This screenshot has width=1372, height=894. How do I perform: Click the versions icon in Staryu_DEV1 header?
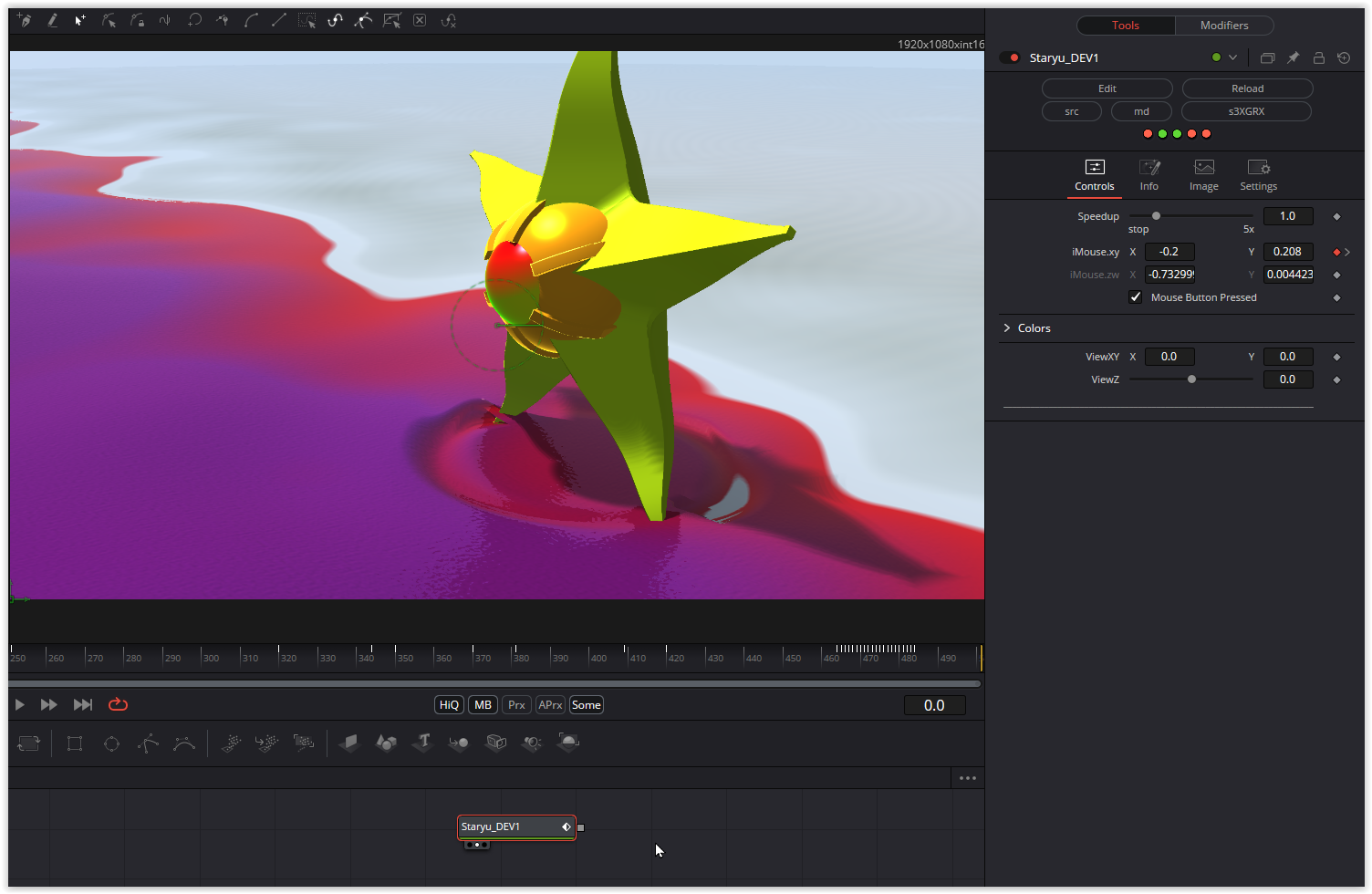[1267, 57]
